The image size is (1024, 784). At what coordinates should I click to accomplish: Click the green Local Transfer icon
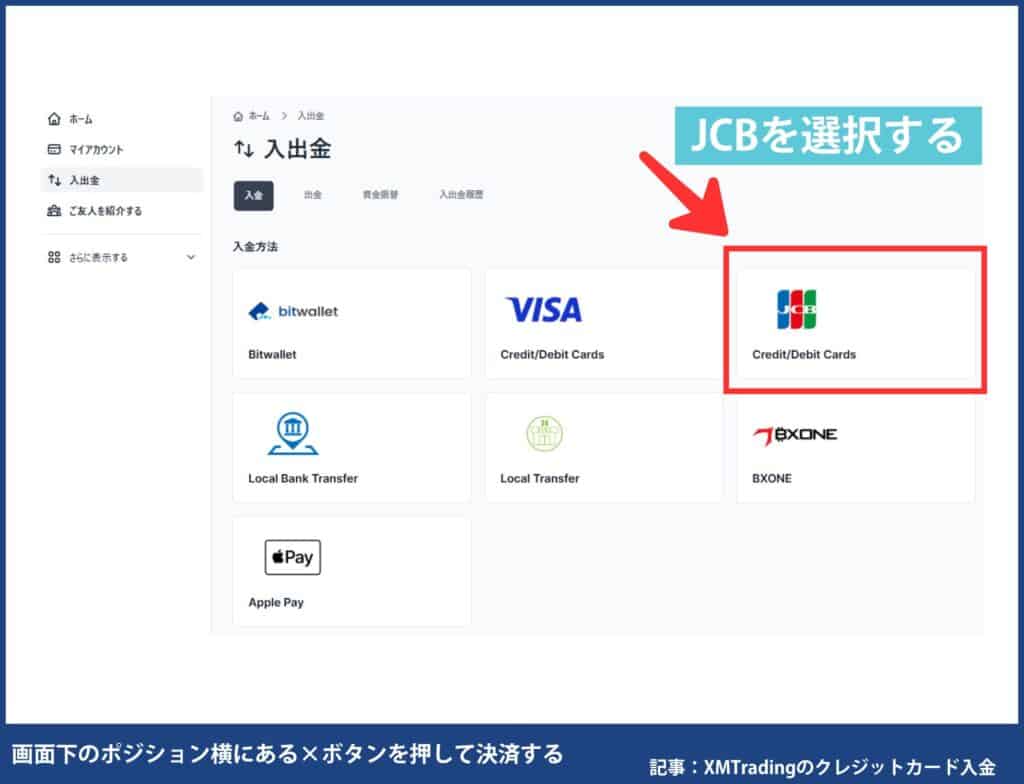tap(545, 434)
